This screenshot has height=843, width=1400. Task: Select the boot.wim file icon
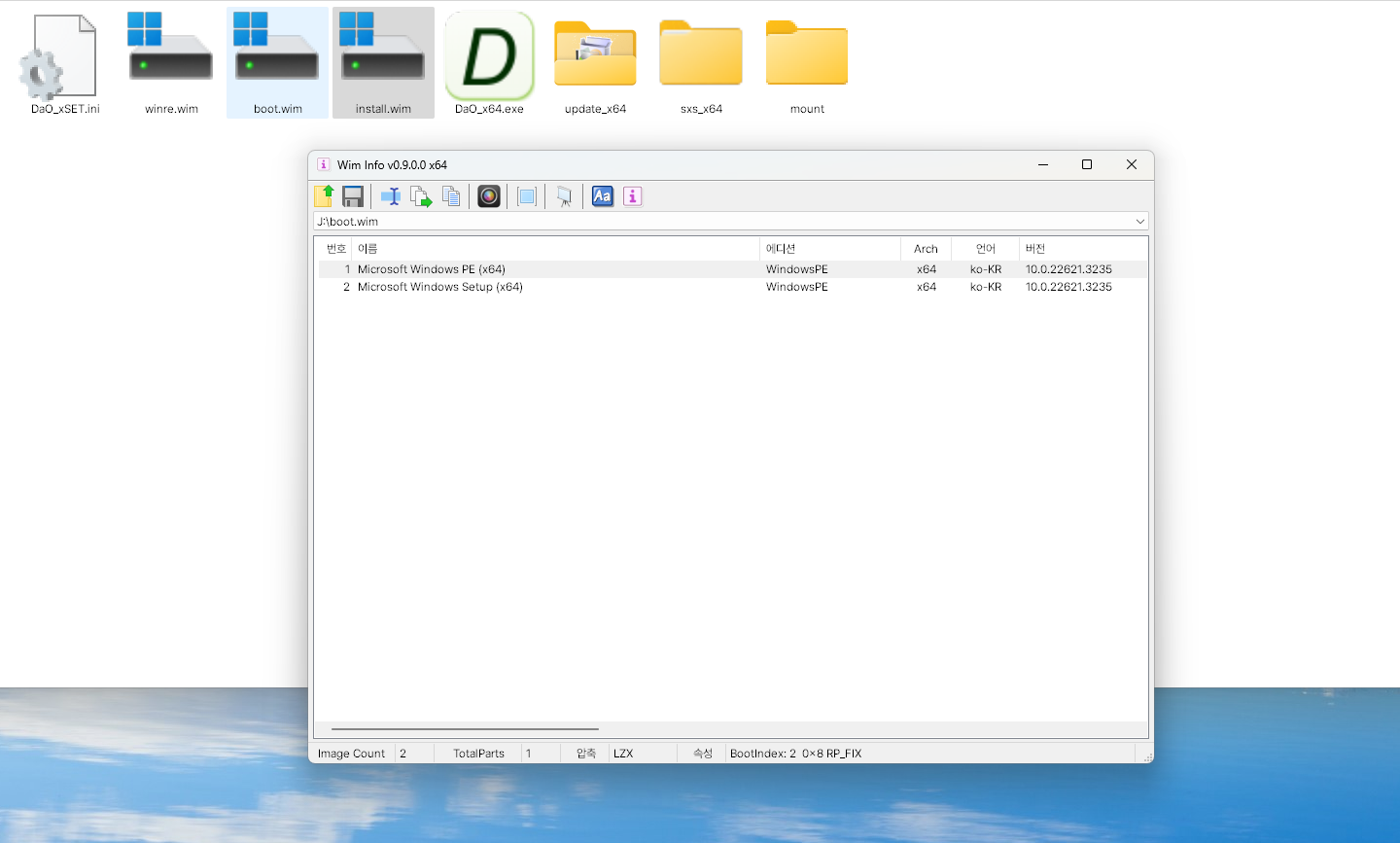(x=278, y=63)
